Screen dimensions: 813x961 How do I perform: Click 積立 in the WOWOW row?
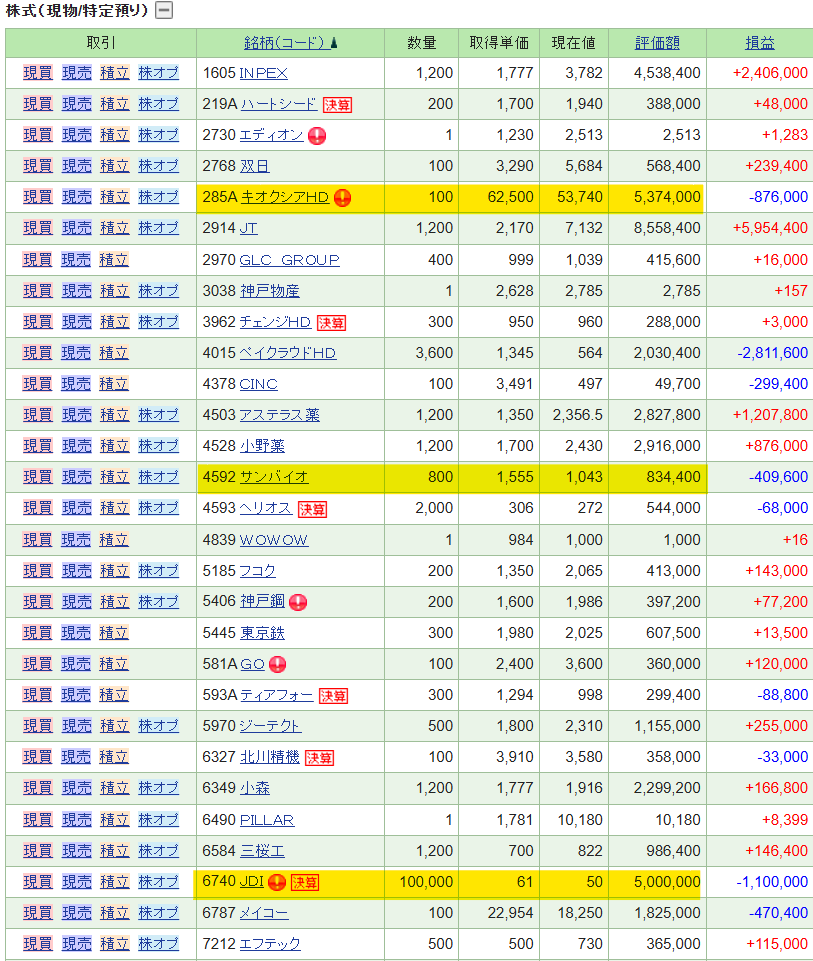point(114,540)
